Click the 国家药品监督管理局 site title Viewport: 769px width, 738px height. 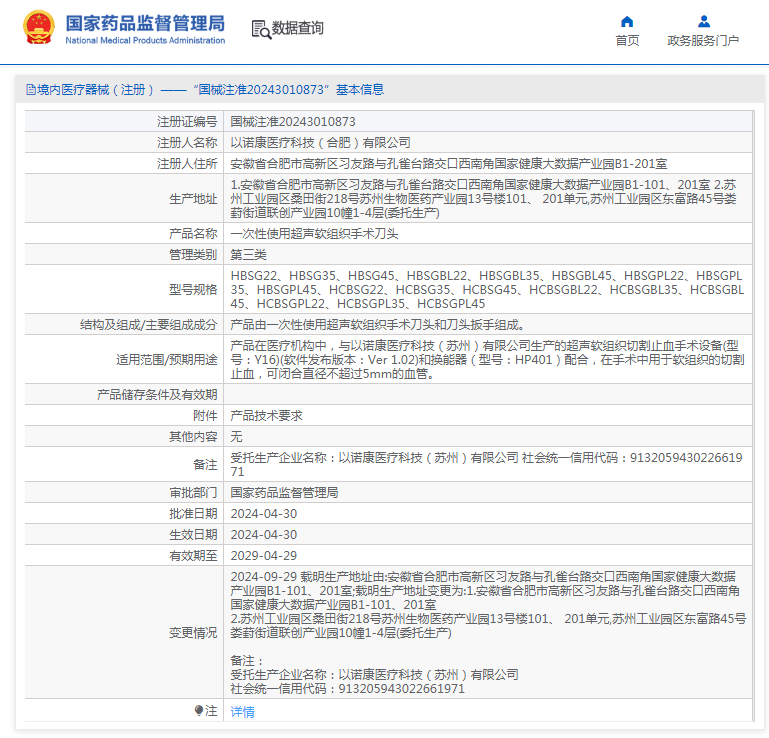[x=145, y=23]
